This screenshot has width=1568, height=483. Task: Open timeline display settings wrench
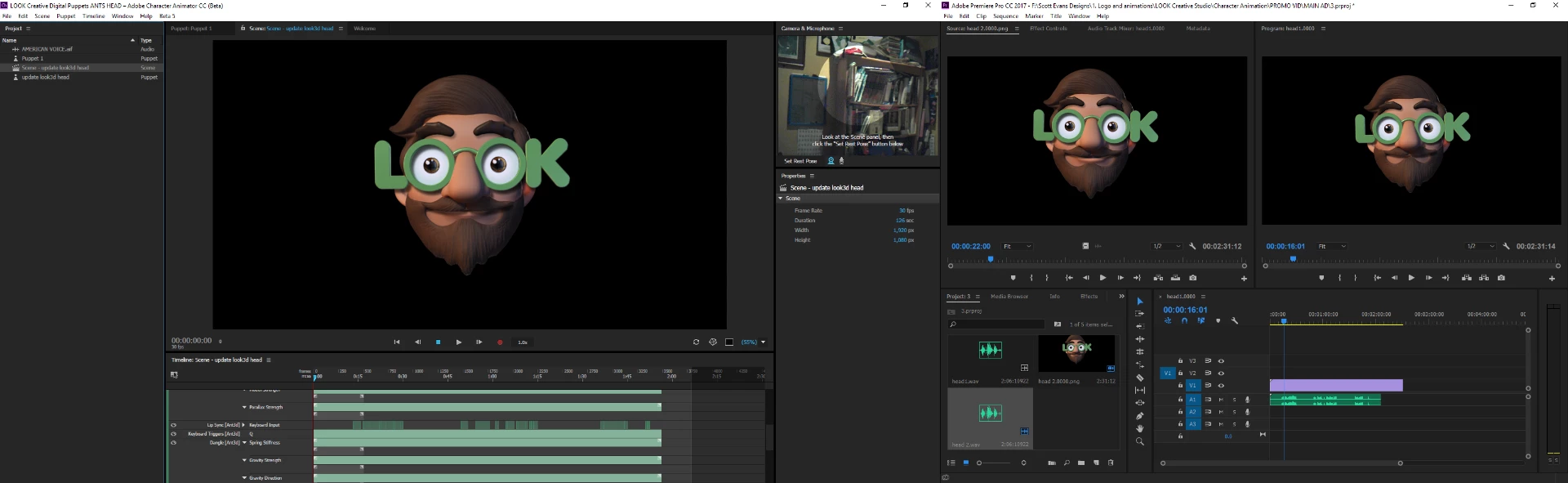pyautogui.click(x=1235, y=321)
